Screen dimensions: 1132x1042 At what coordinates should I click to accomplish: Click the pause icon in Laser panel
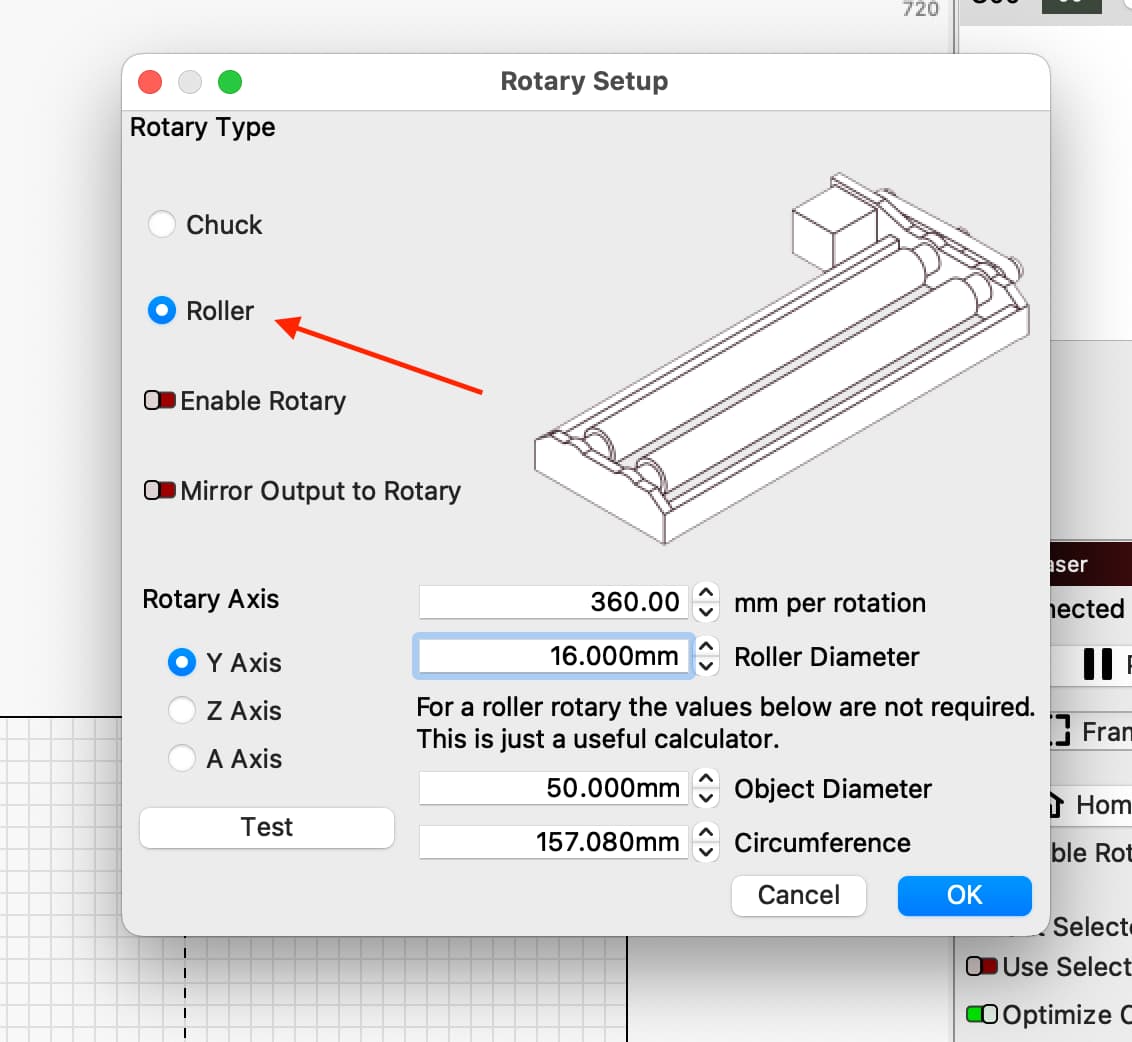point(1098,665)
